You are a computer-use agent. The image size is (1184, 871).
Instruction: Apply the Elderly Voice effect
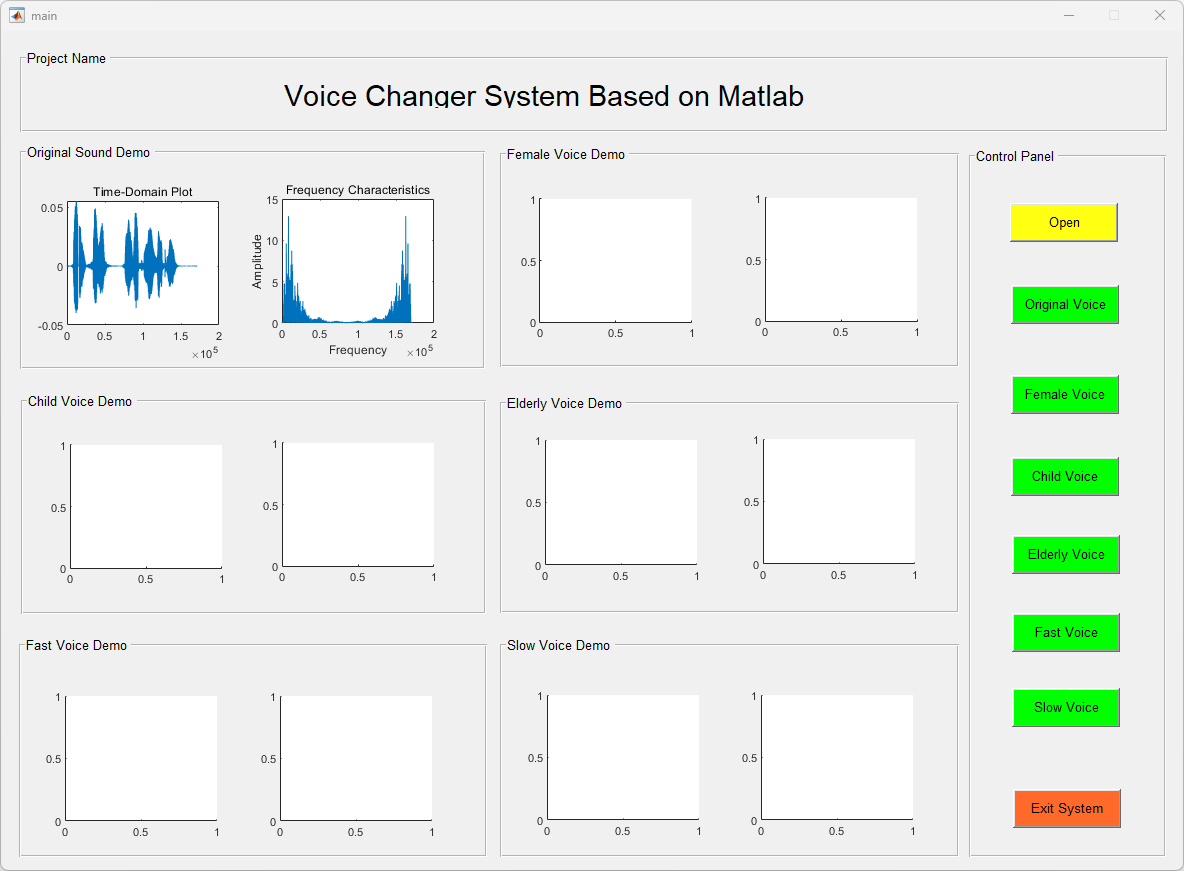point(1065,554)
